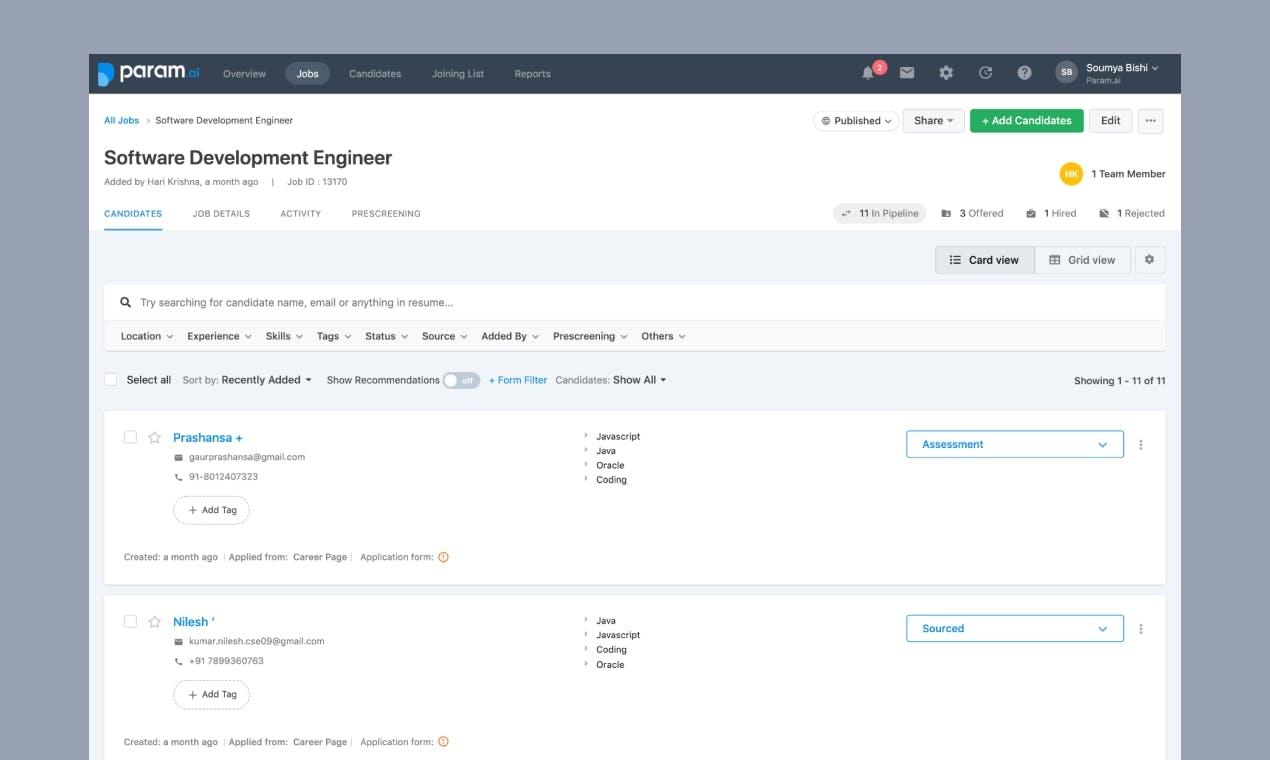Click the Edit button
The width and height of the screenshot is (1270, 760).
[x=1111, y=121]
